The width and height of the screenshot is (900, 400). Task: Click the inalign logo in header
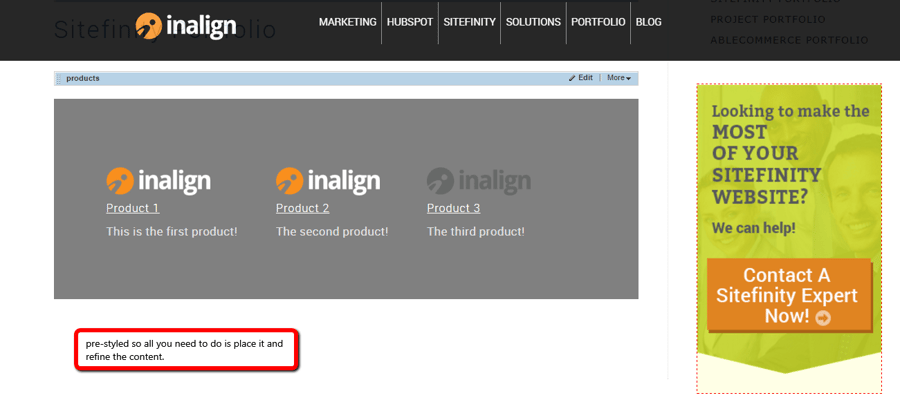[x=185, y=26]
